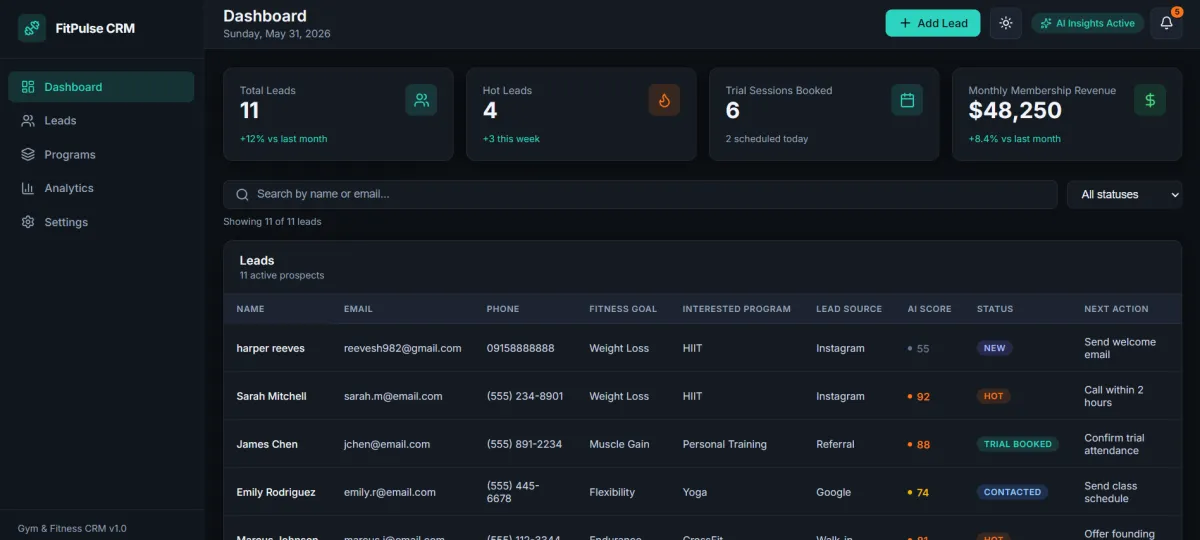Open lead James Chen
1200x540 pixels.
267,445
